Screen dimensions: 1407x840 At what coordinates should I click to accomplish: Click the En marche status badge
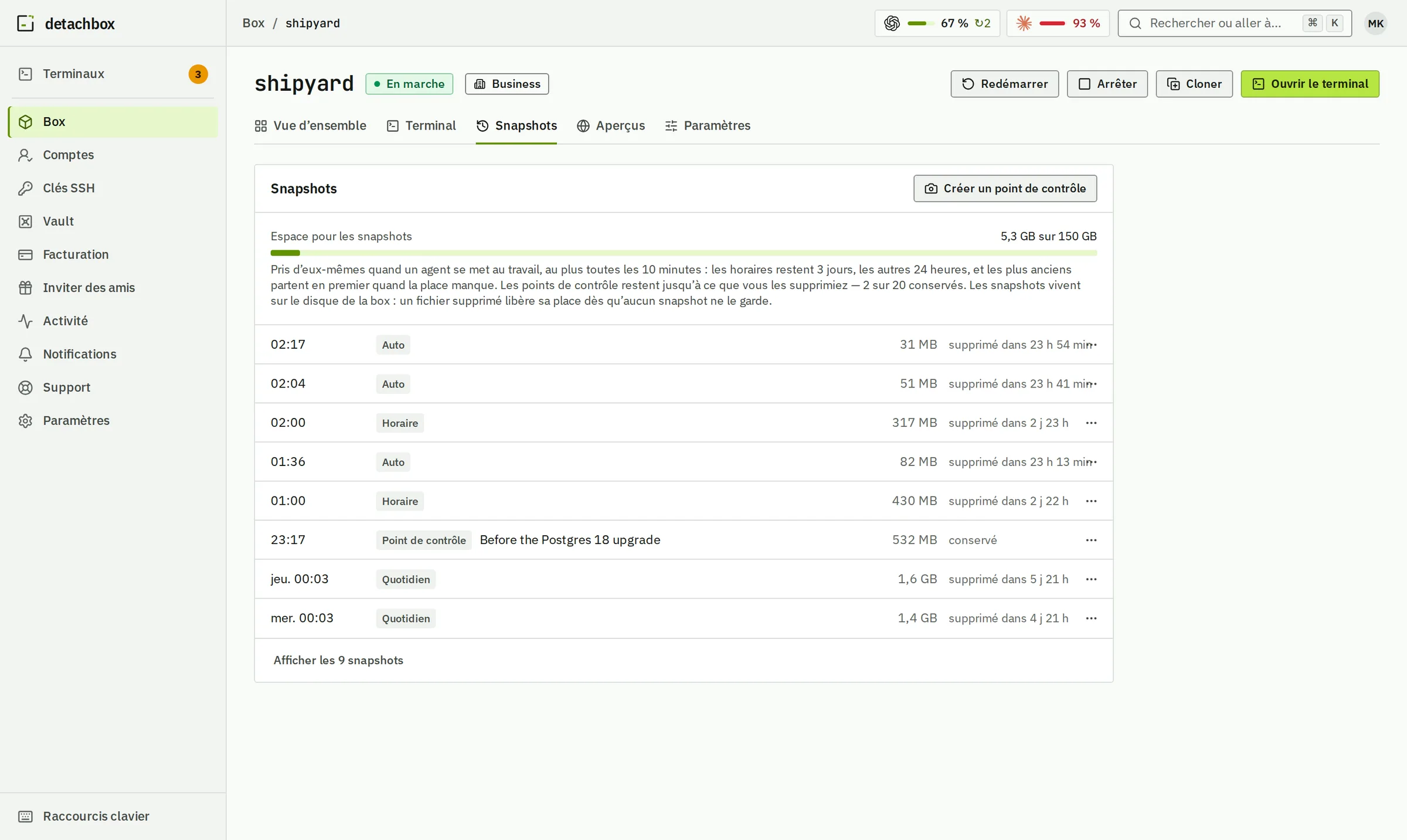pyautogui.click(x=409, y=84)
